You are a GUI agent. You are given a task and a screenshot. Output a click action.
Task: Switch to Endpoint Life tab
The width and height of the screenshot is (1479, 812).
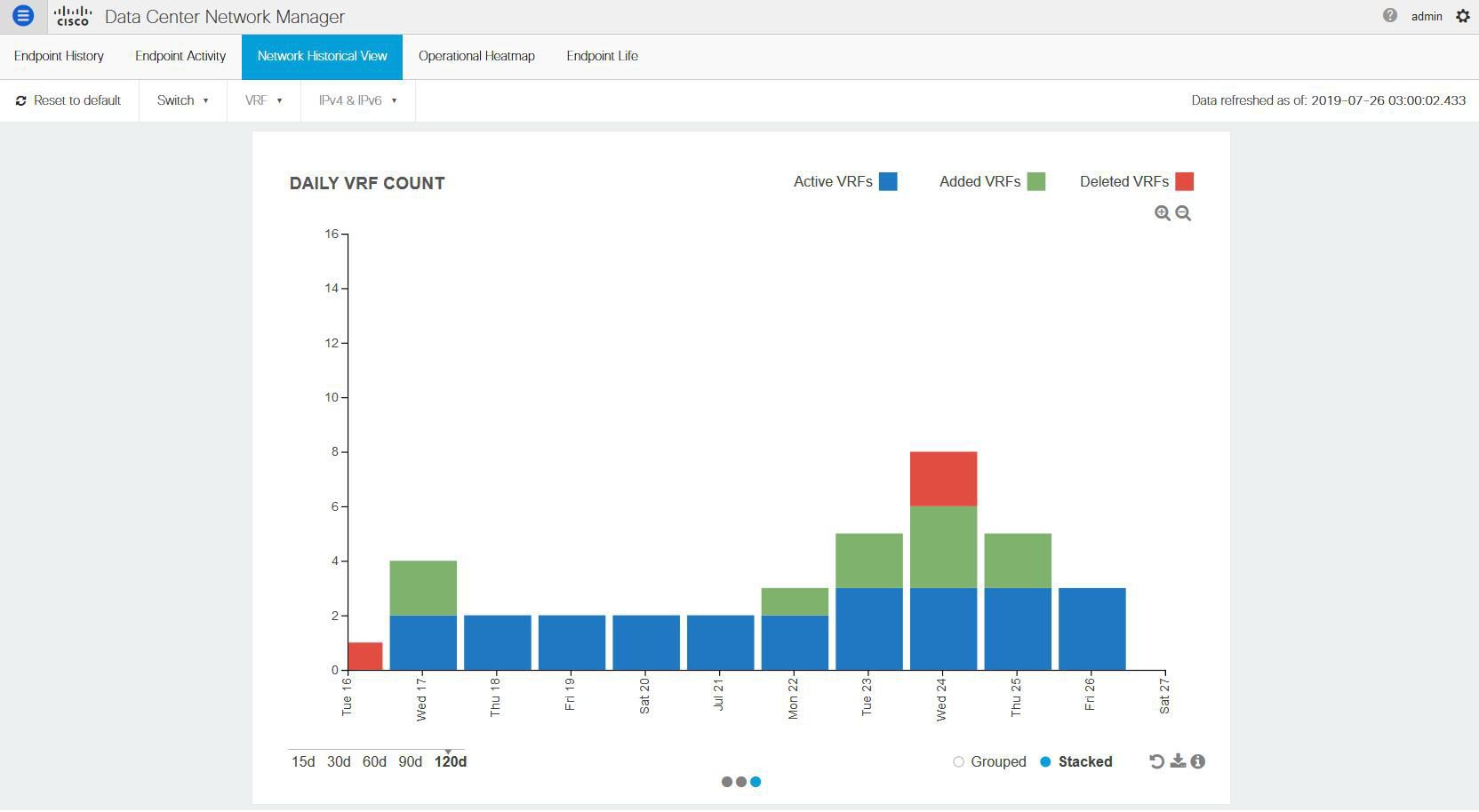603,56
